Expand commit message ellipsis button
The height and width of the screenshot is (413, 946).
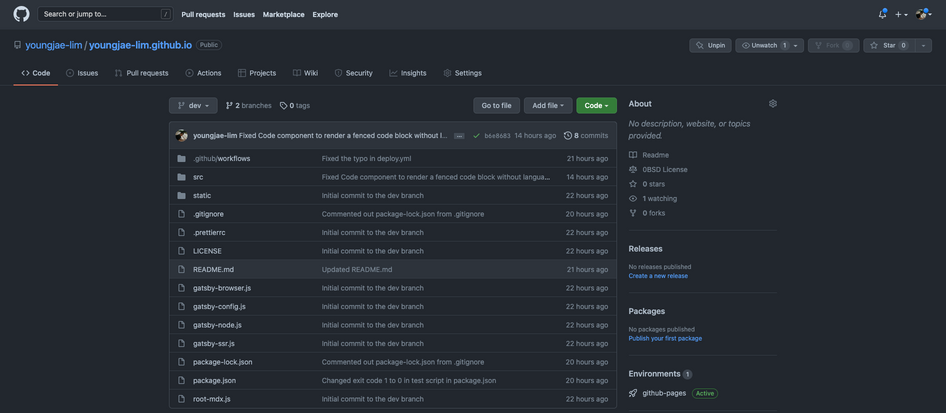point(459,135)
